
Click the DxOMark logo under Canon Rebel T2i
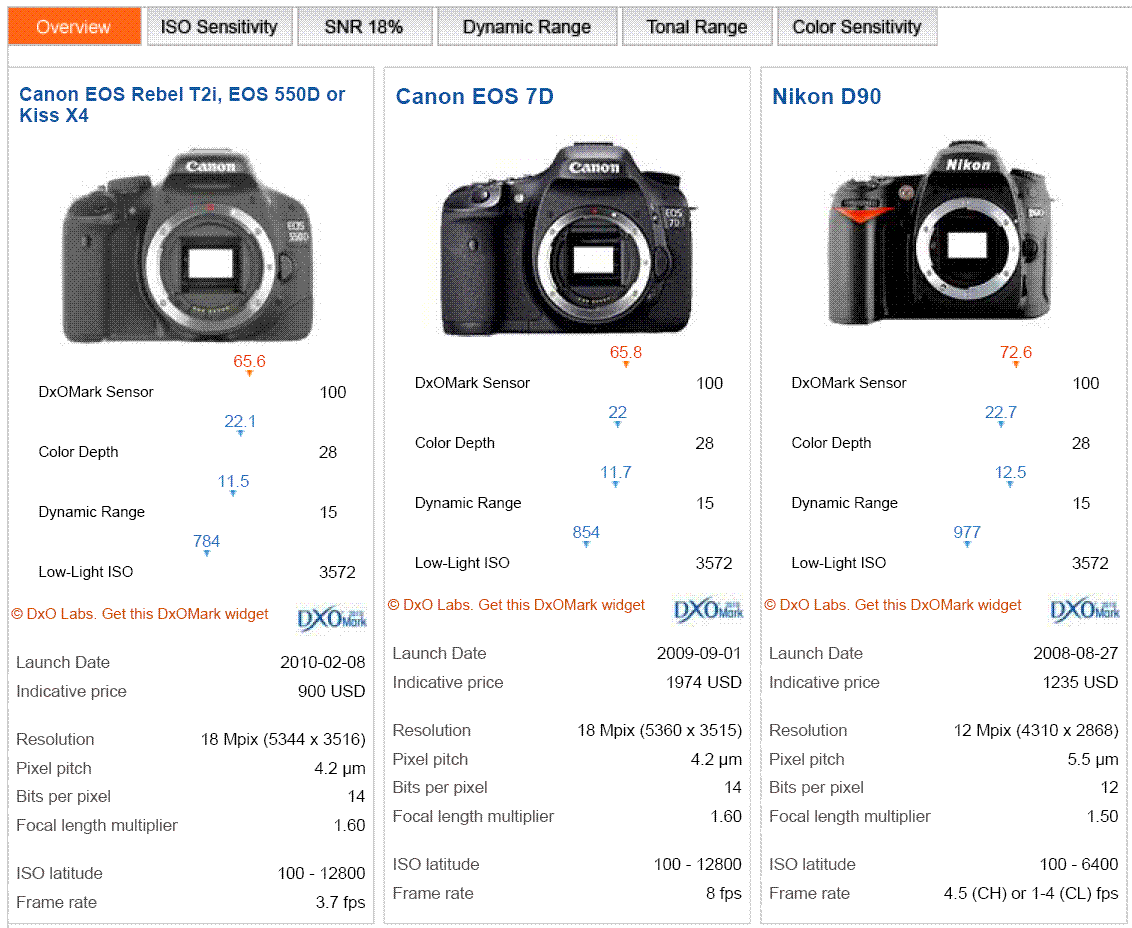[x=332, y=617]
